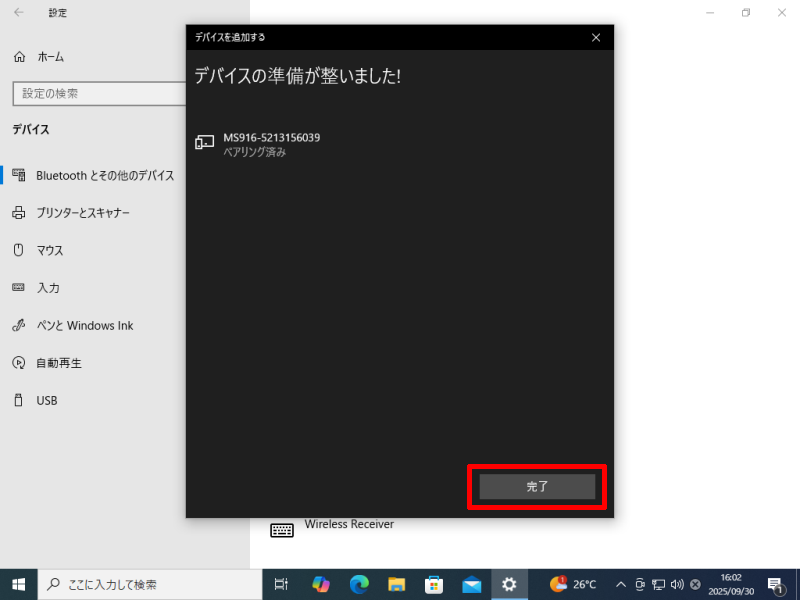This screenshot has width=800, height=600.
Task: Open the ホーム settings page
Action: pyautogui.click(x=50, y=57)
